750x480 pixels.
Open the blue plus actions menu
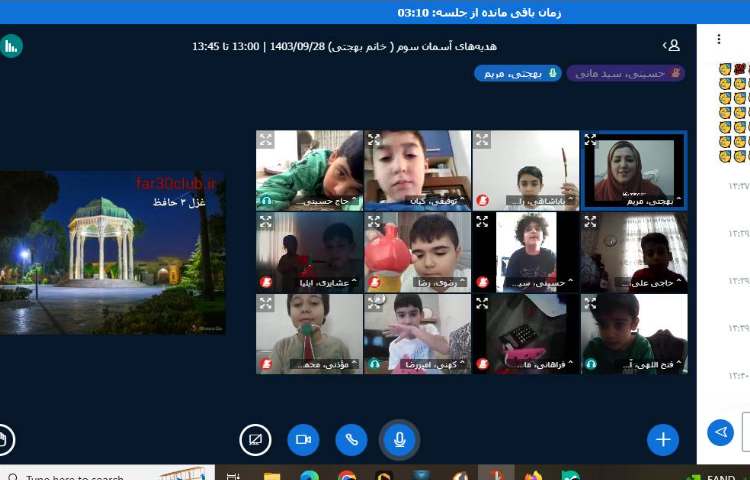click(x=662, y=439)
